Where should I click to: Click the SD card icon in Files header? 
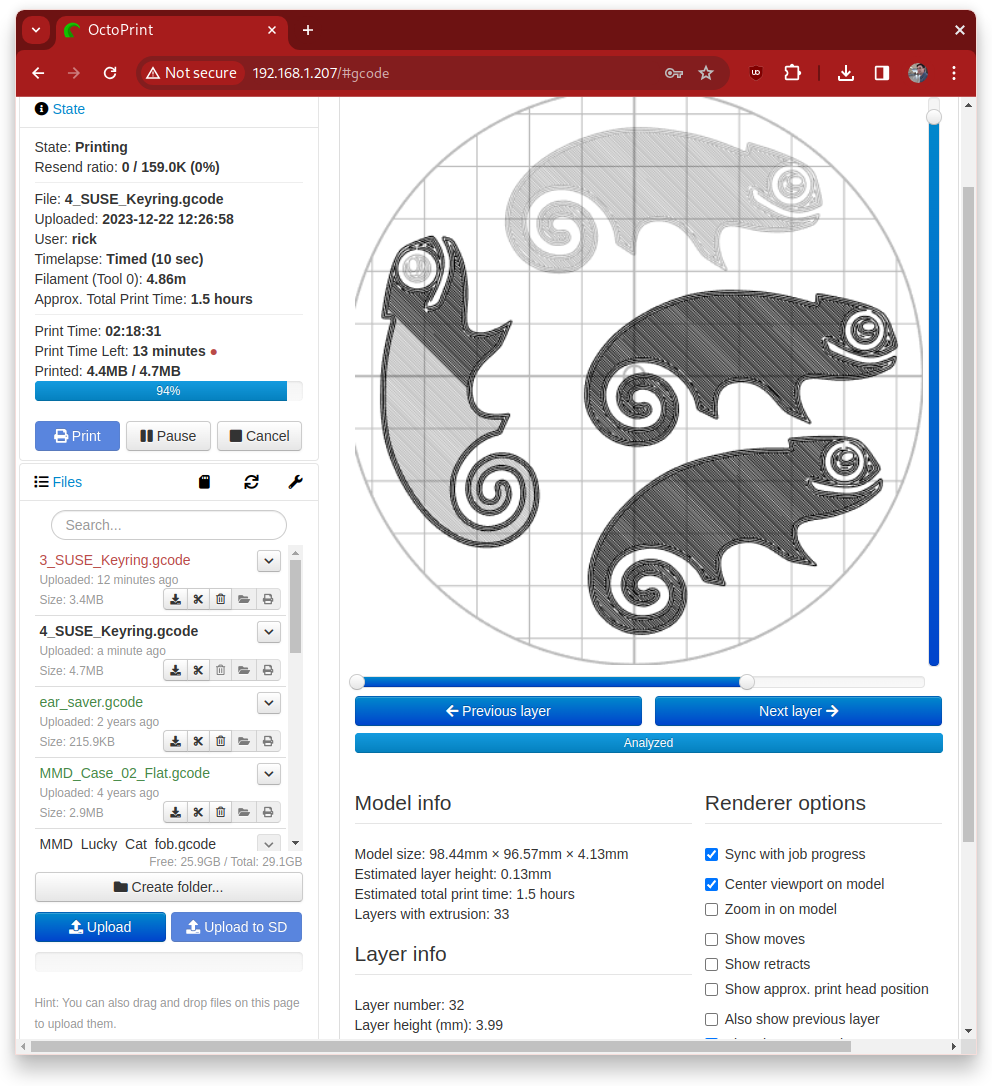205,482
